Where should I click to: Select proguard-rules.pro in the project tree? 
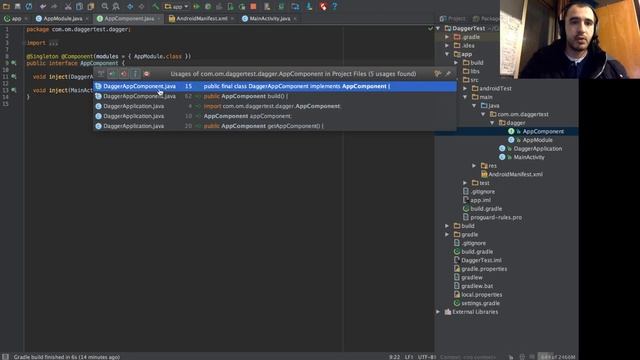[496, 218]
